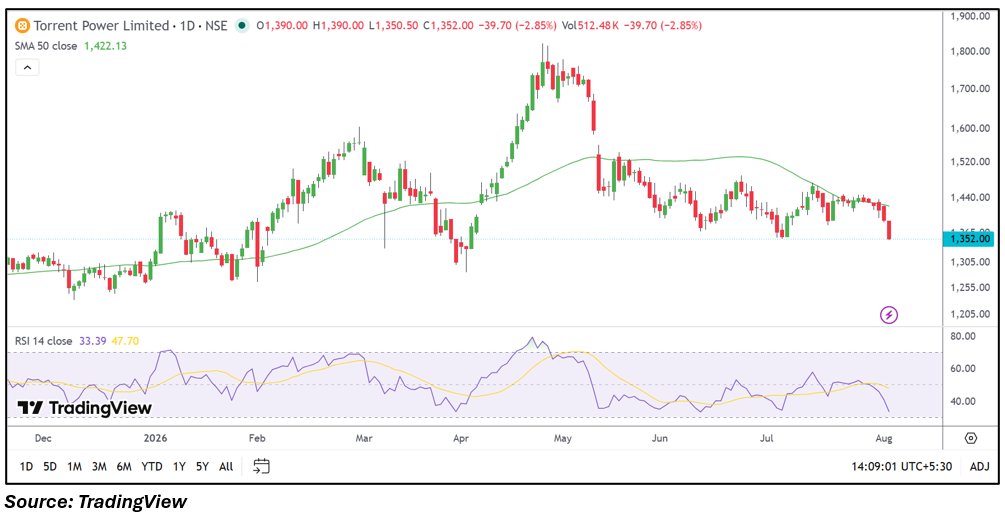This screenshot has width=1005, height=516.
Task: Click the Dec label on time axis
Action: (x=42, y=439)
